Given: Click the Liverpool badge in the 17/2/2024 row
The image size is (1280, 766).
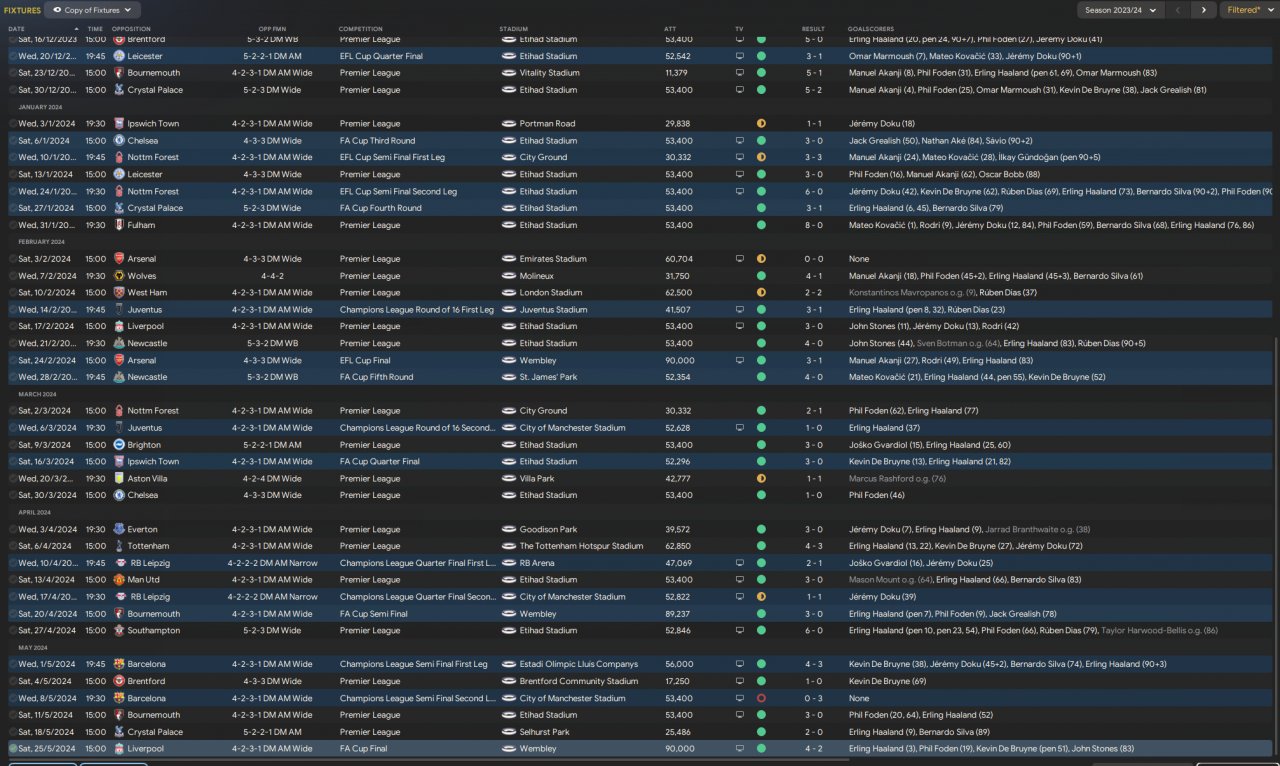Looking at the screenshot, I should (119, 326).
